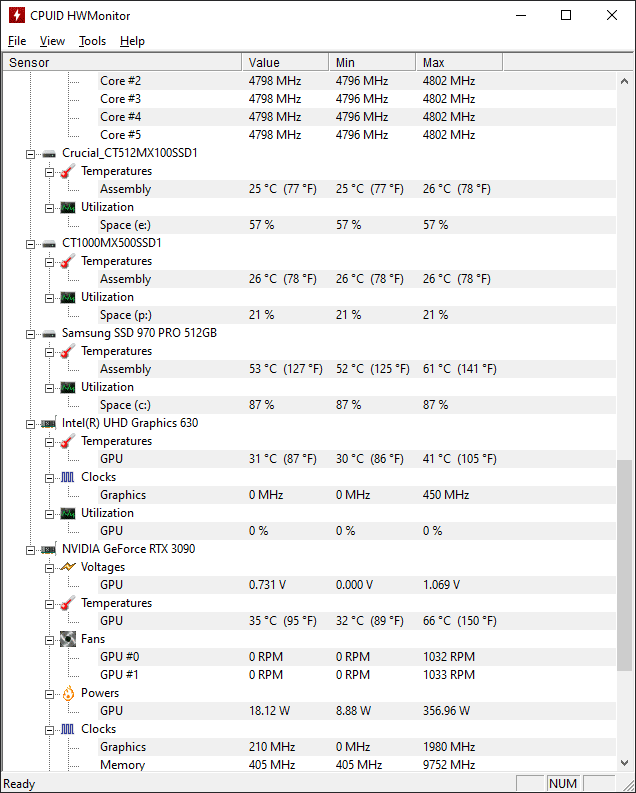Viewport: 636px width, 793px height.
Task: Open the Tools menu
Action: click(x=93, y=41)
